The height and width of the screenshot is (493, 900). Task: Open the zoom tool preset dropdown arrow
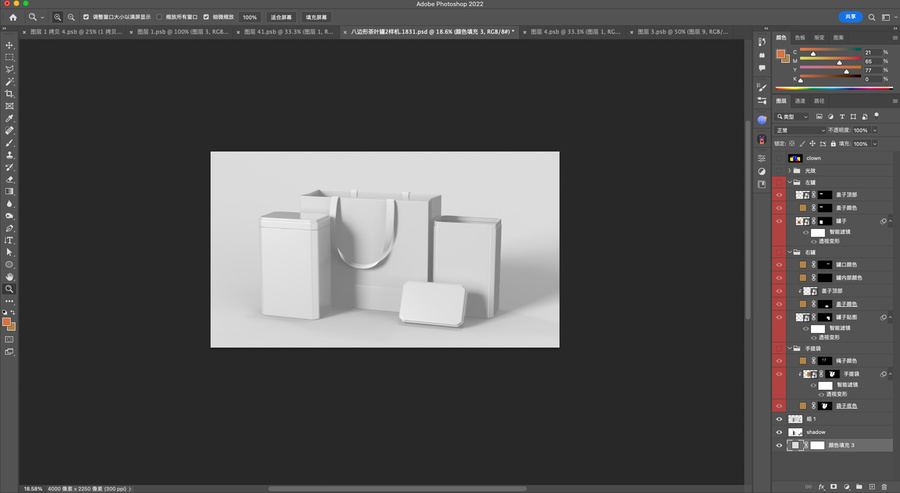(x=42, y=18)
